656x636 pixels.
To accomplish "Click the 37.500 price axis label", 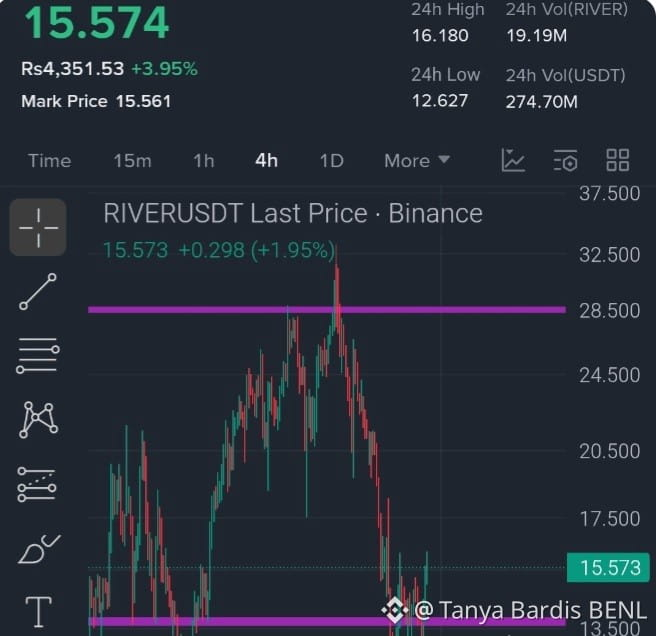I will (x=609, y=193).
